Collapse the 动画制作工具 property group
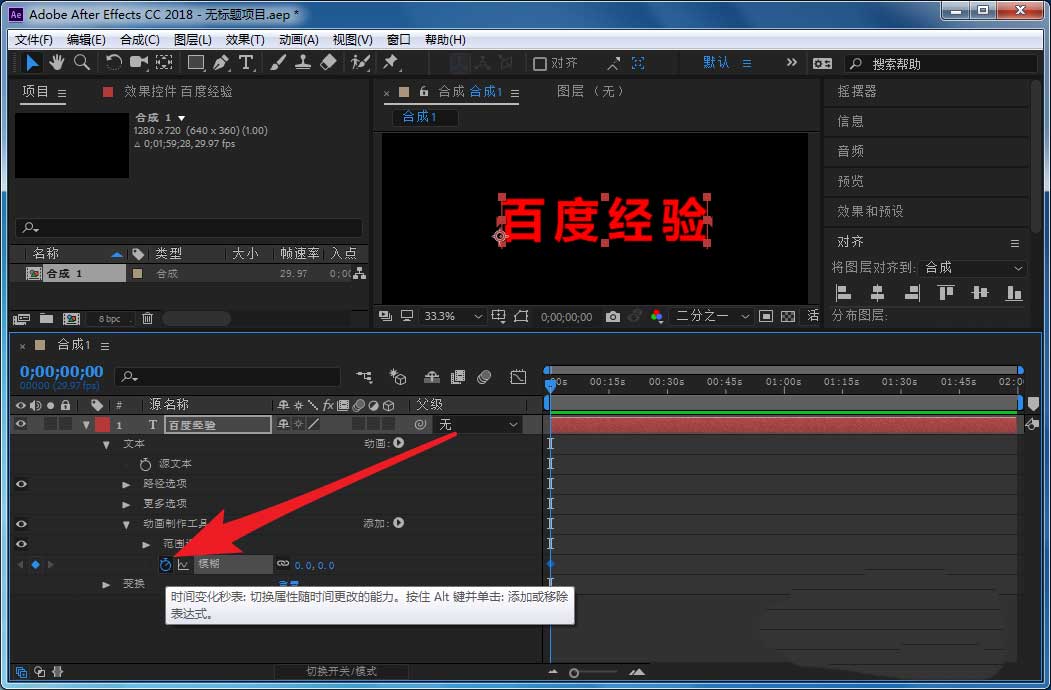Viewport: 1051px width, 690px height. pos(126,524)
